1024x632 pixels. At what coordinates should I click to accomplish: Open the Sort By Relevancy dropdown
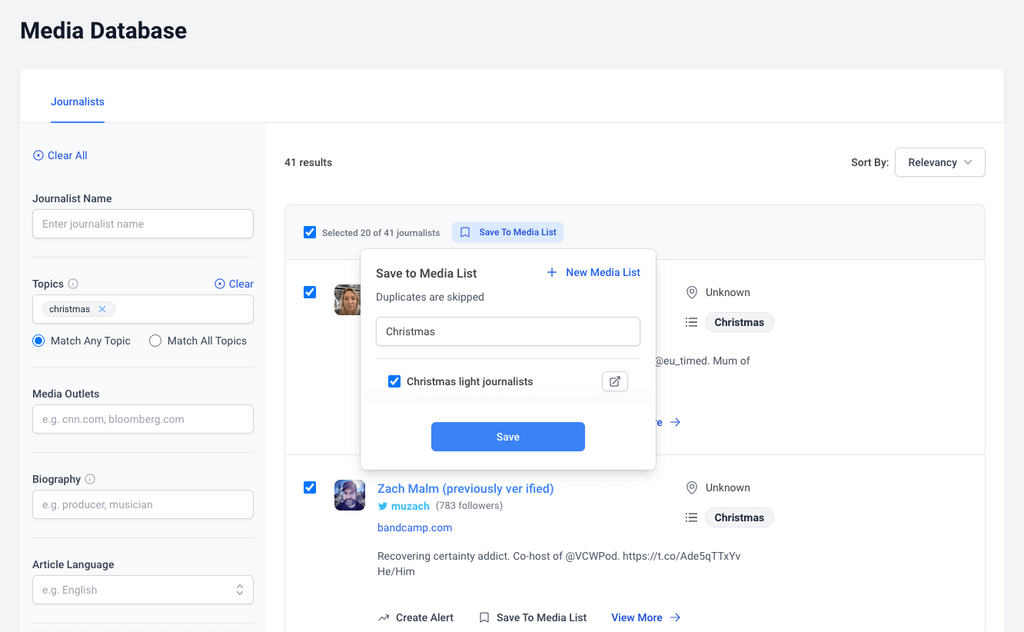click(x=939, y=163)
